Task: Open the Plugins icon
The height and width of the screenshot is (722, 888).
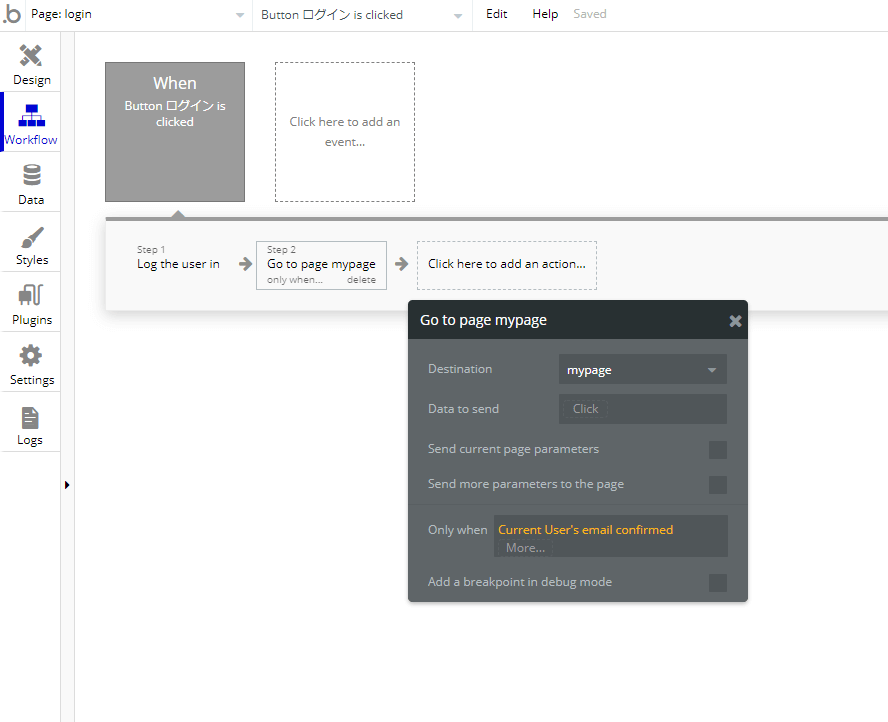Action: (x=31, y=296)
